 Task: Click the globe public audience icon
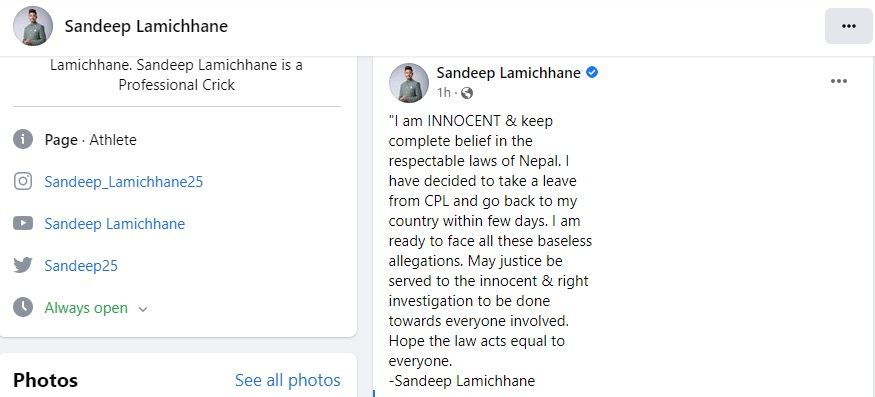[x=467, y=93]
